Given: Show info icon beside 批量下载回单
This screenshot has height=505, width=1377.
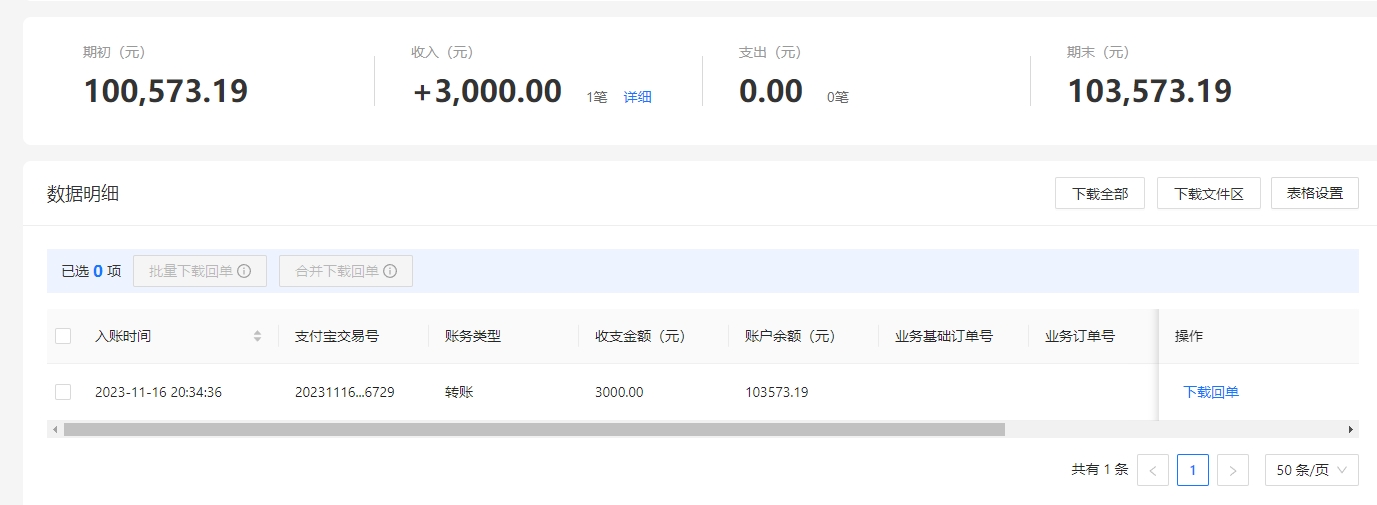Looking at the screenshot, I should (x=244, y=271).
